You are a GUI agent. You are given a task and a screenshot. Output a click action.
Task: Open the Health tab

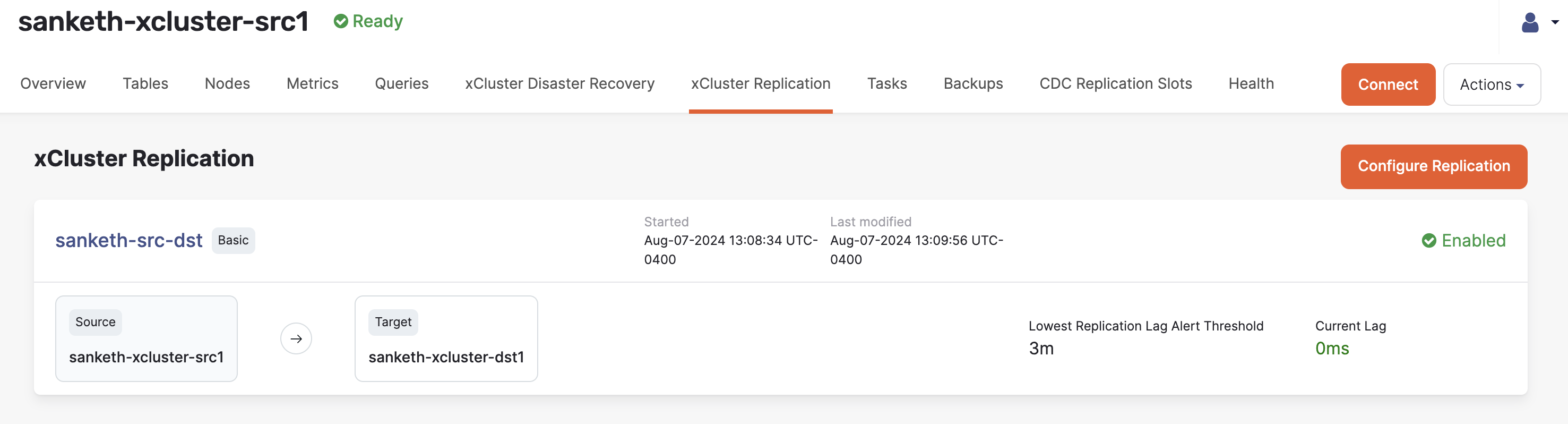click(1251, 83)
